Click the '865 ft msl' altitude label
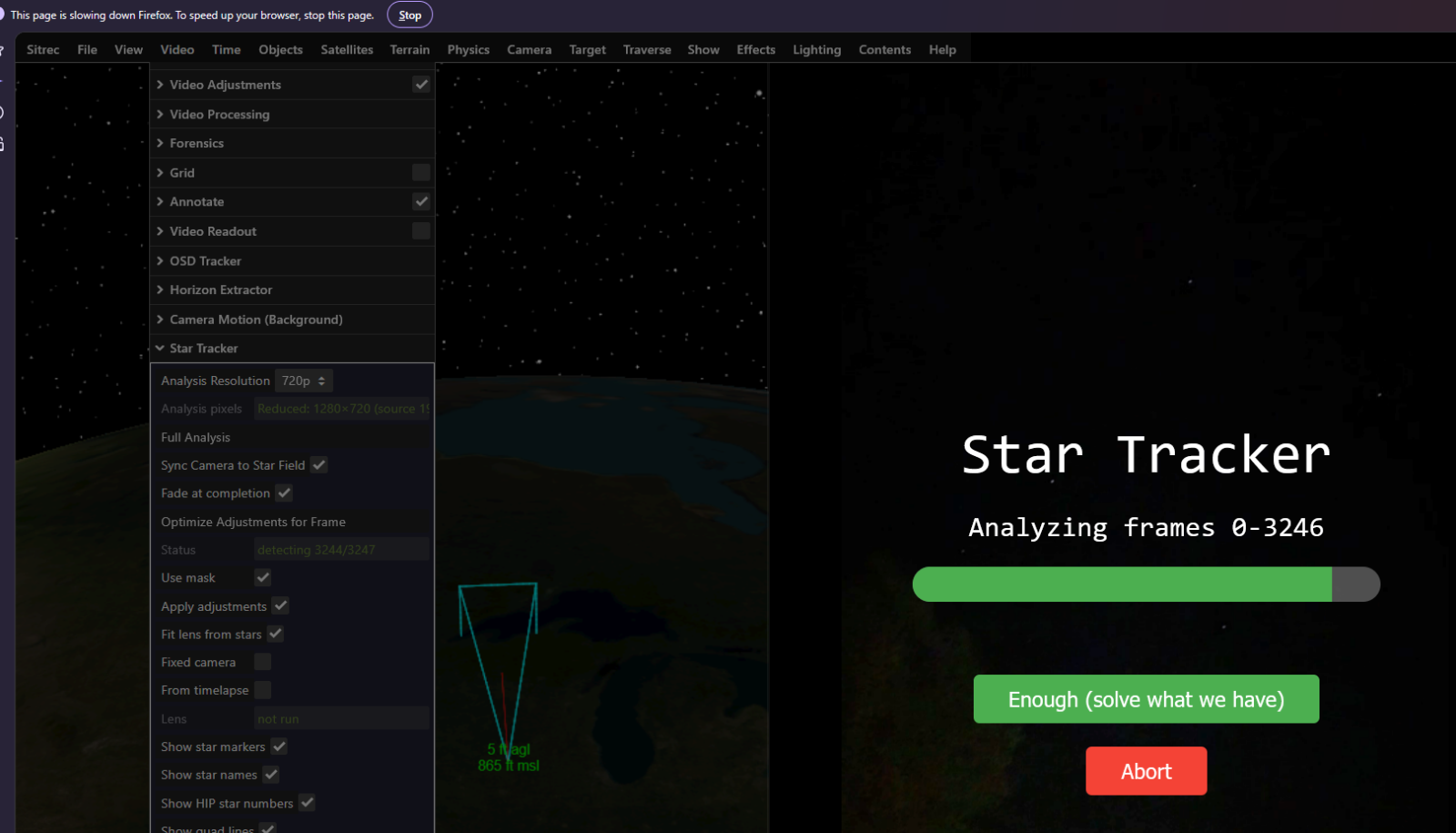Viewport: 1456px width, 833px height. pyautogui.click(x=509, y=766)
